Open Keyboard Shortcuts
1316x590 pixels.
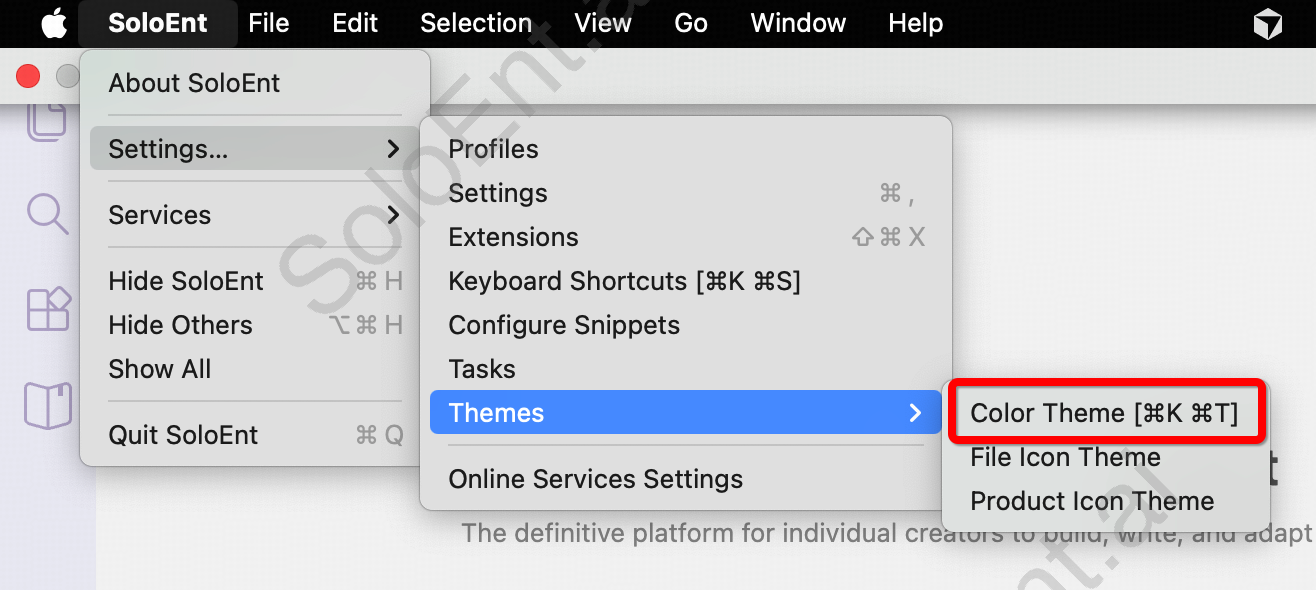624,281
